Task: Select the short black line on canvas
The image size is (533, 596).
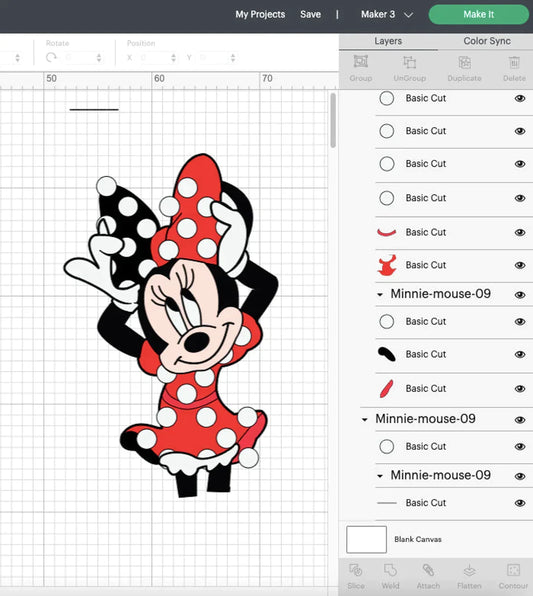Action: click(x=94, y=109)
